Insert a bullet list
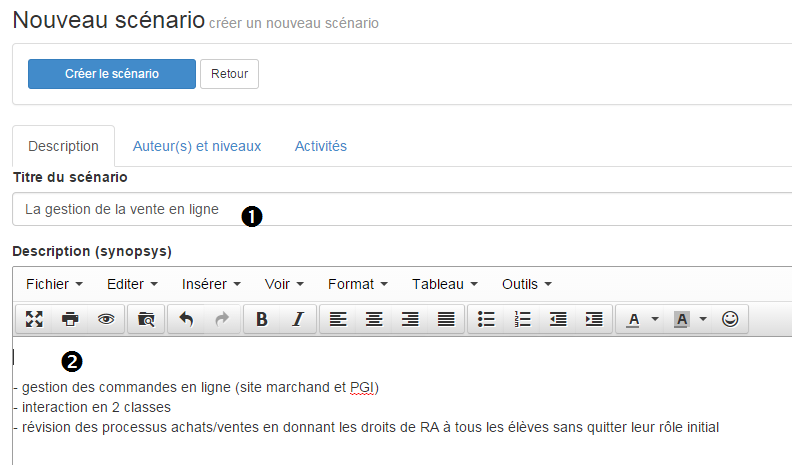The image size is (792, 465). pyautogui.click(x=486, y=319)
